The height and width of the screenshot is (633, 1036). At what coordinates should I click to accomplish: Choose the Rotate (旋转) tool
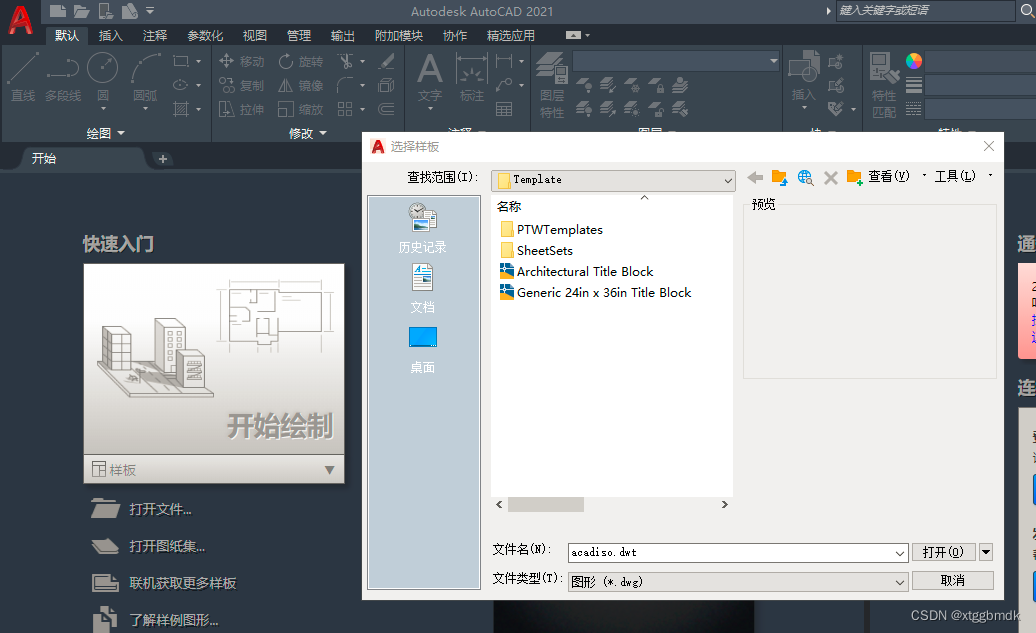[301, 61]
